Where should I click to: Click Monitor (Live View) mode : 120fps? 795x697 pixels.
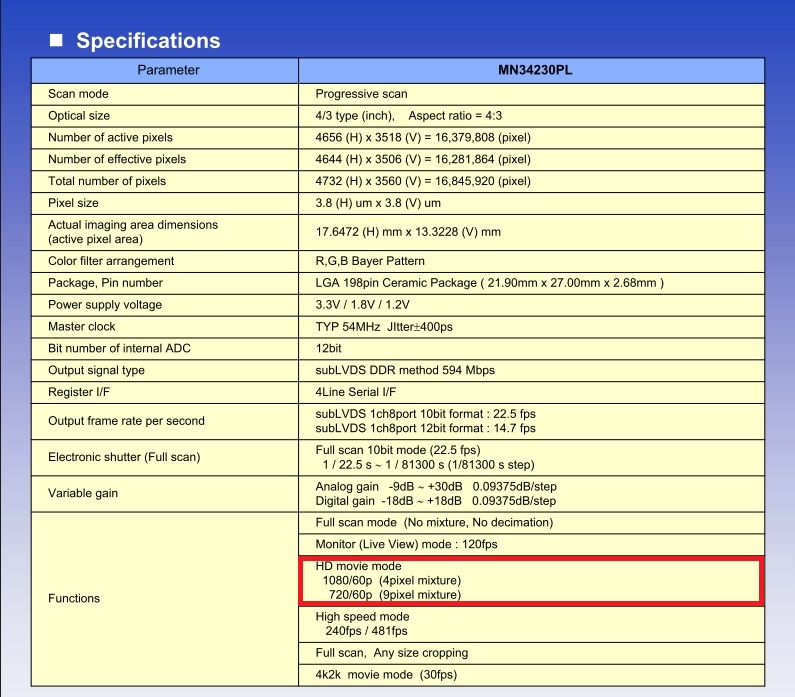pyautogui.click(x=406, y=544)
